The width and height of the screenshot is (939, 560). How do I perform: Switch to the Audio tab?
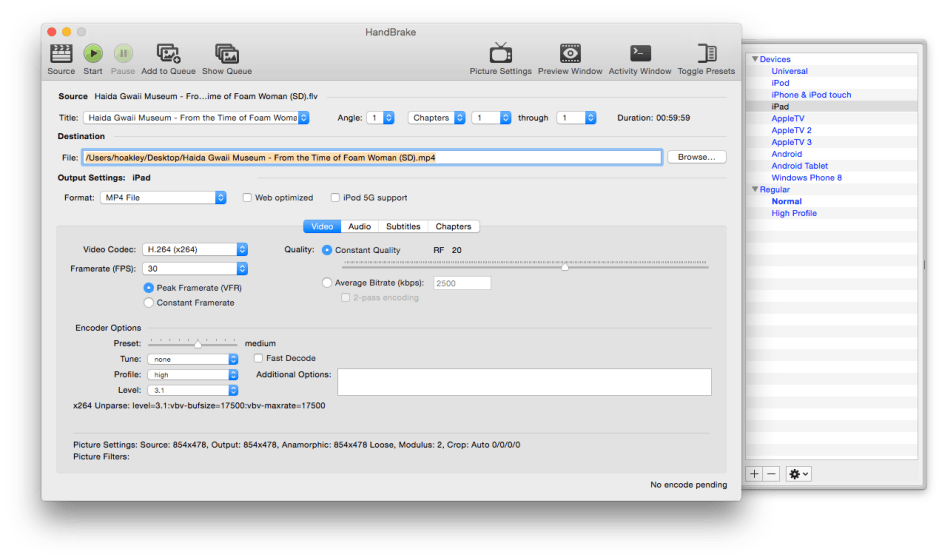click(x=359, y=227)
